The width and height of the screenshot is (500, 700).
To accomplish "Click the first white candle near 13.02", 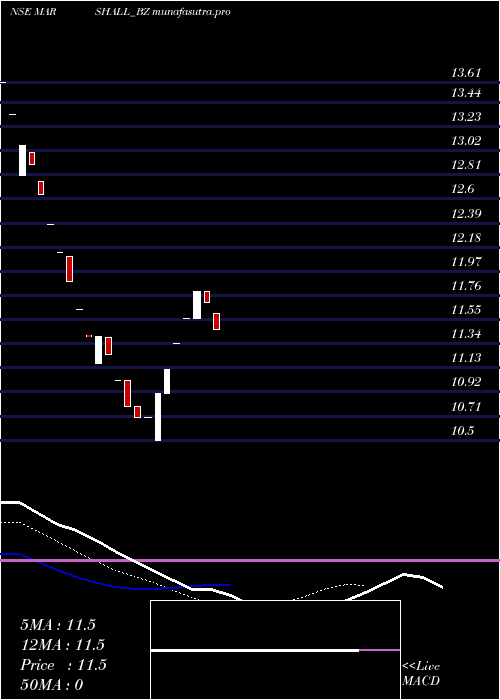I will (x=22, y=160).
